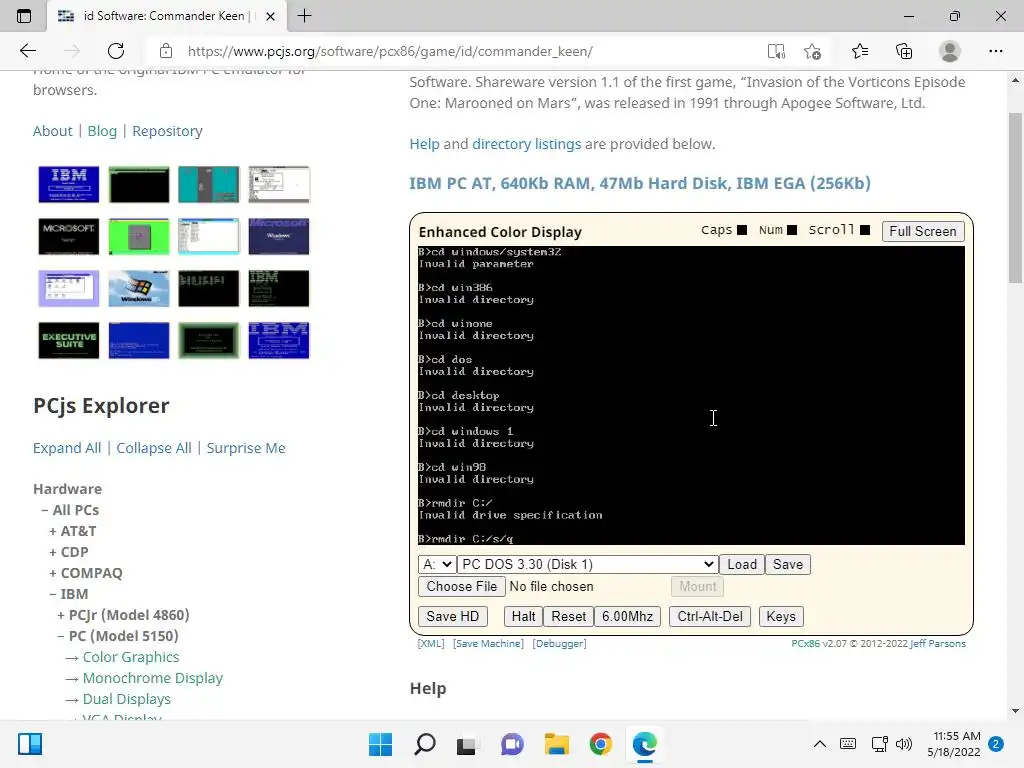Open the Favorites list icon

(x=860, y=51)
